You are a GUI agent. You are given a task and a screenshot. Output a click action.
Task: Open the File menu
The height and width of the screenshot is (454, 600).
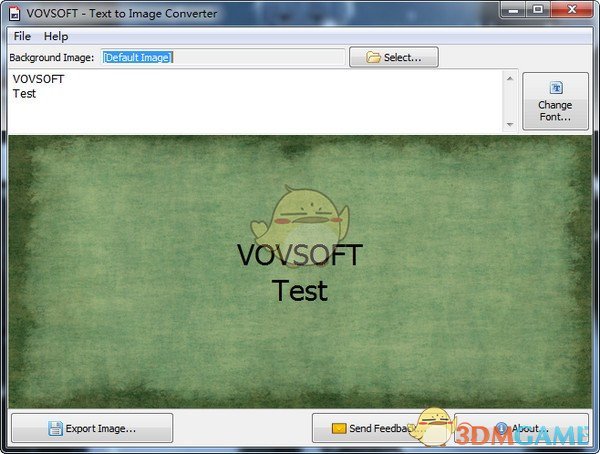pos(22,36)
